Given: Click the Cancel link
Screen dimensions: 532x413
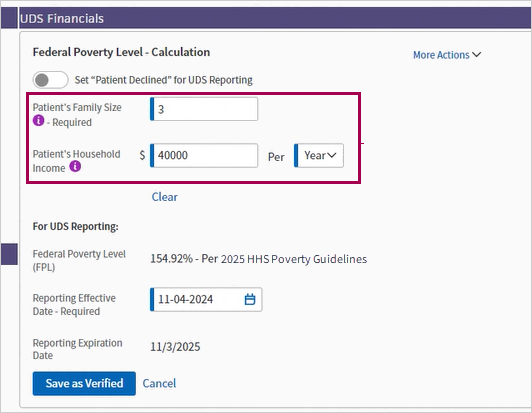Looking at the screenshot, I should coord(159,383).
